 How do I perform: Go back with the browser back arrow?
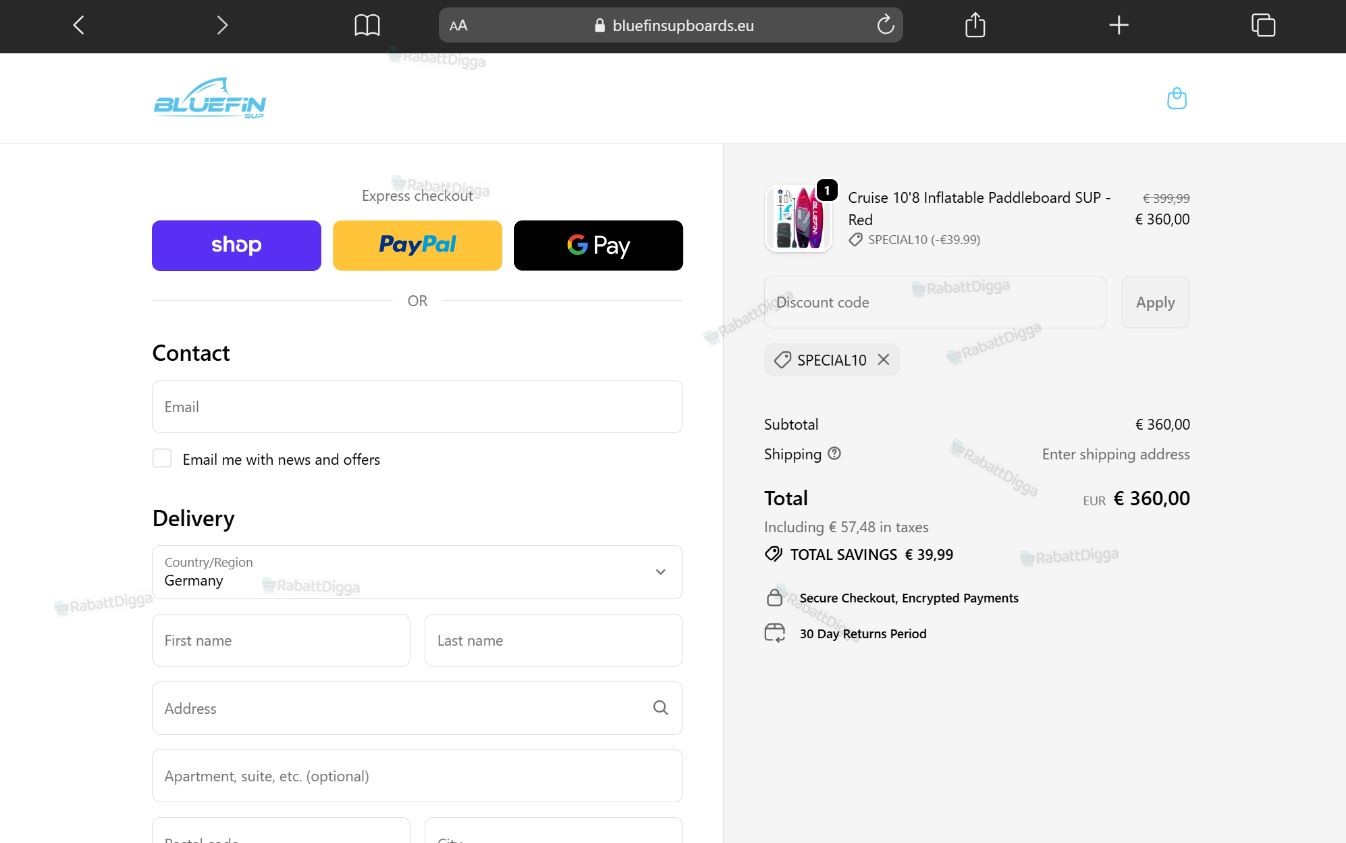(79, 25)
